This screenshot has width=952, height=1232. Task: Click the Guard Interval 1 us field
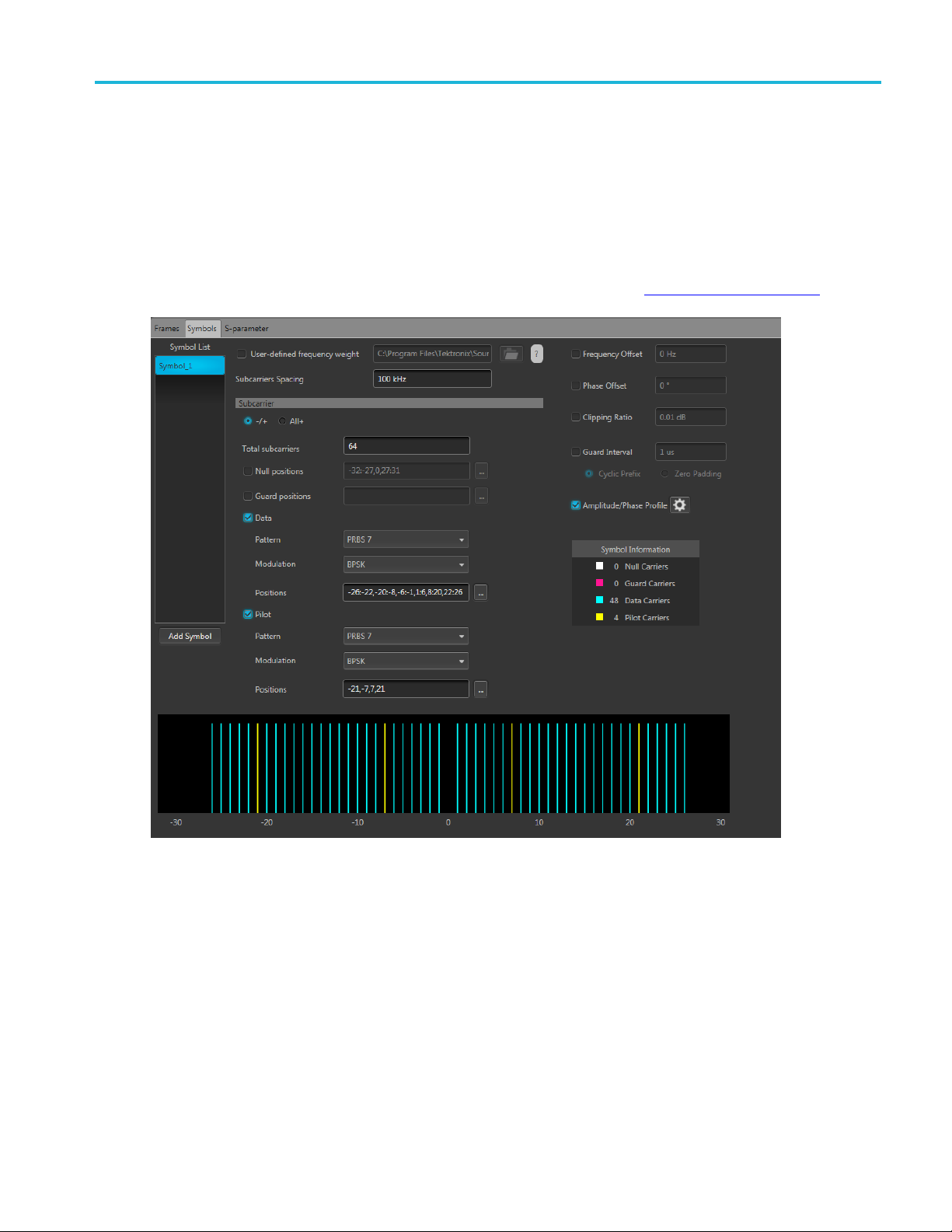(x=691, y=452)
